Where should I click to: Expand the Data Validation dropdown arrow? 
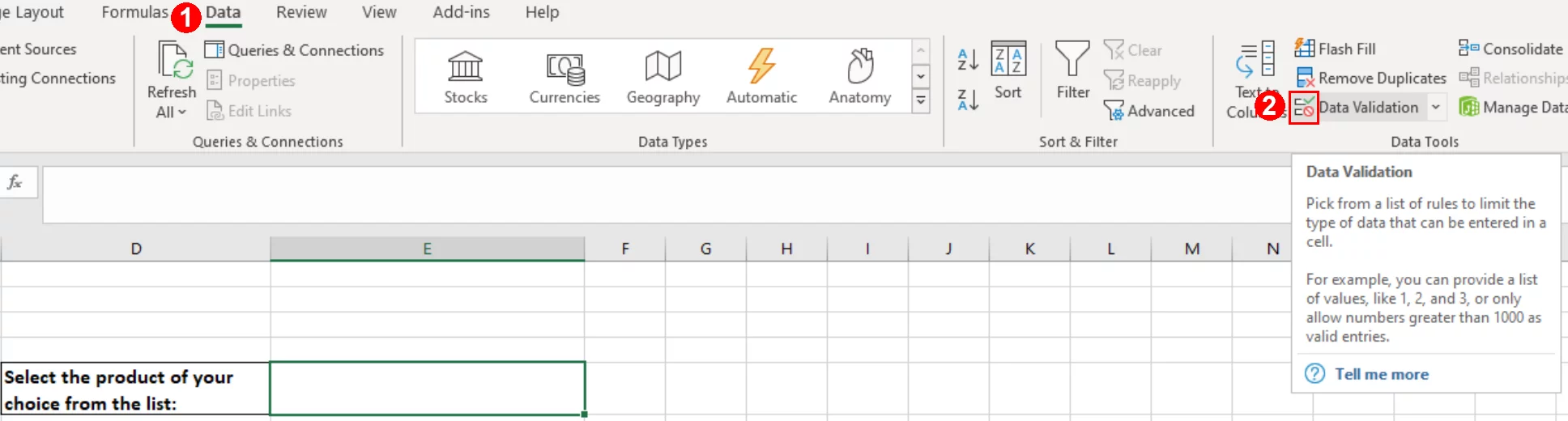pos(1436,107)
